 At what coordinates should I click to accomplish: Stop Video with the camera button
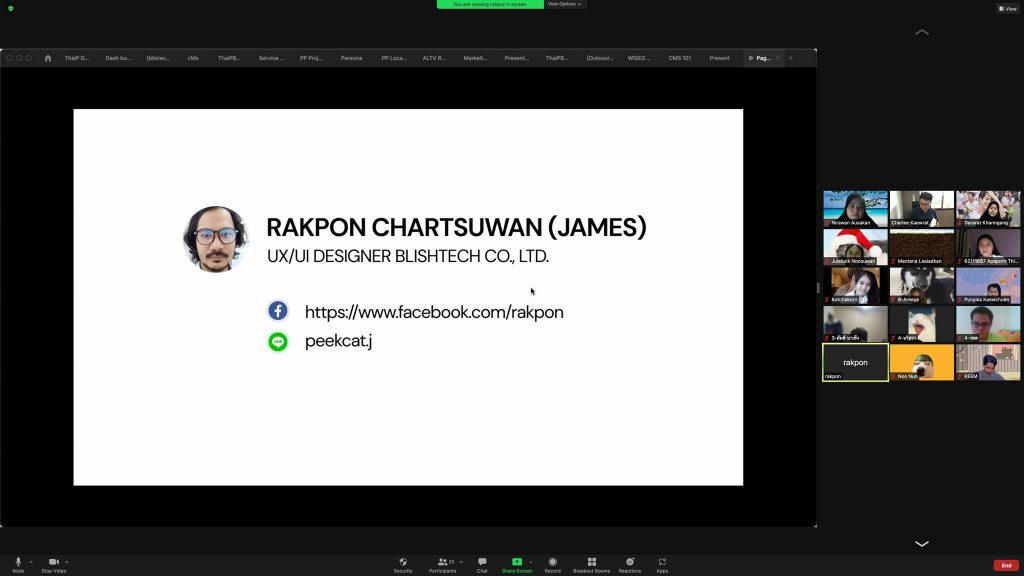pyautogui.click(x=54, y=565)
